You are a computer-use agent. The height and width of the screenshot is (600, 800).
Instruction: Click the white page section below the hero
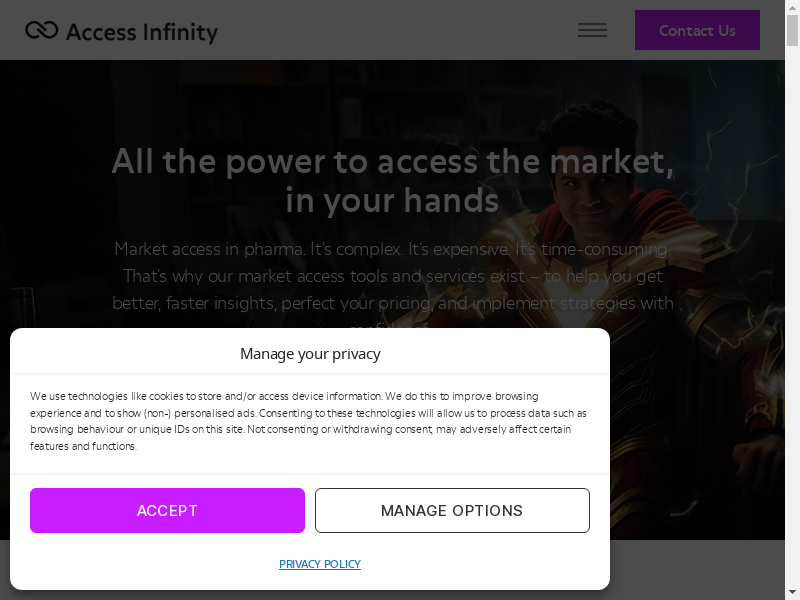click(x=700, y=570)
